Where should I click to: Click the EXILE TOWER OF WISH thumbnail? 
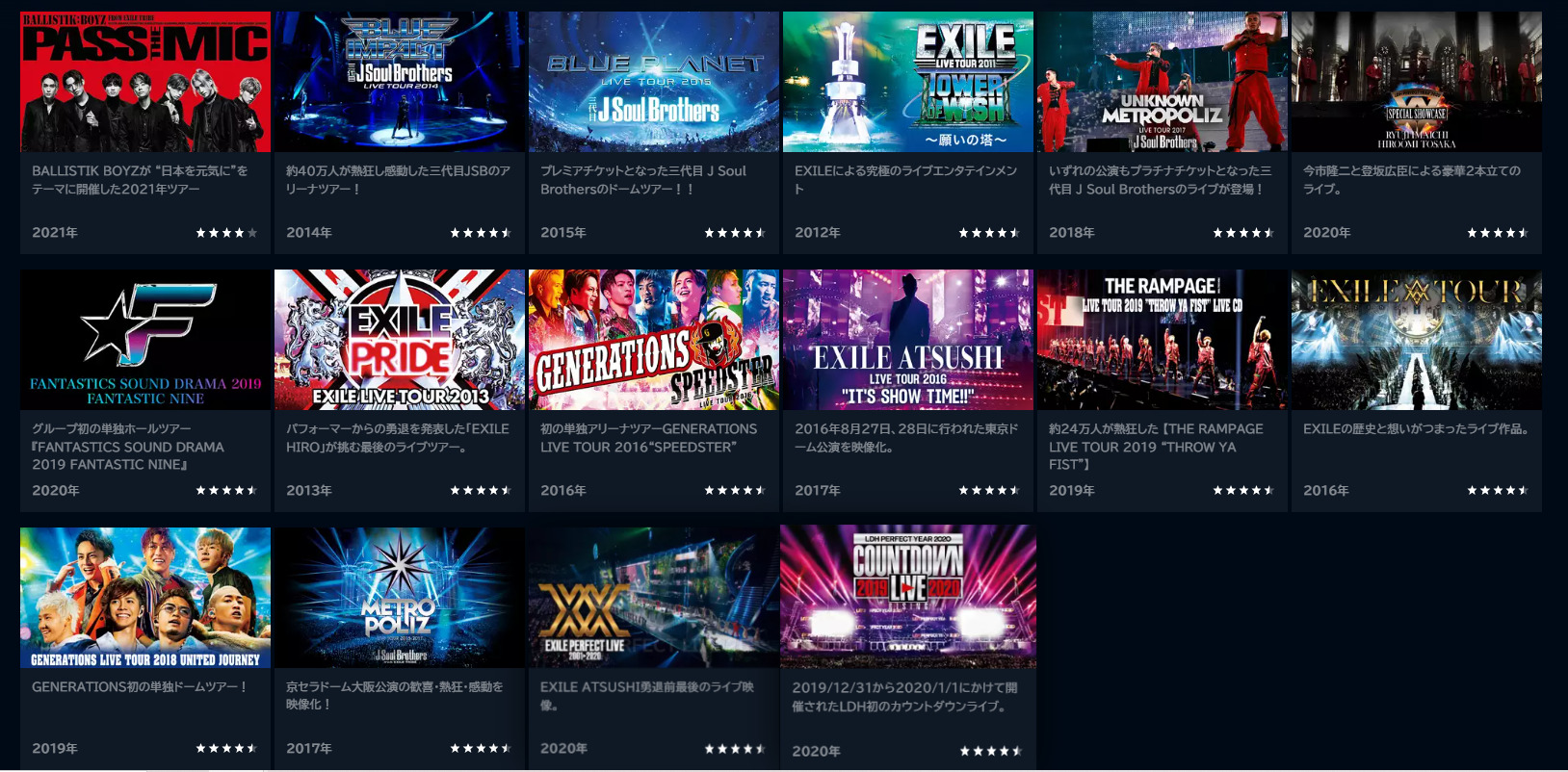[x=908, y=82]
